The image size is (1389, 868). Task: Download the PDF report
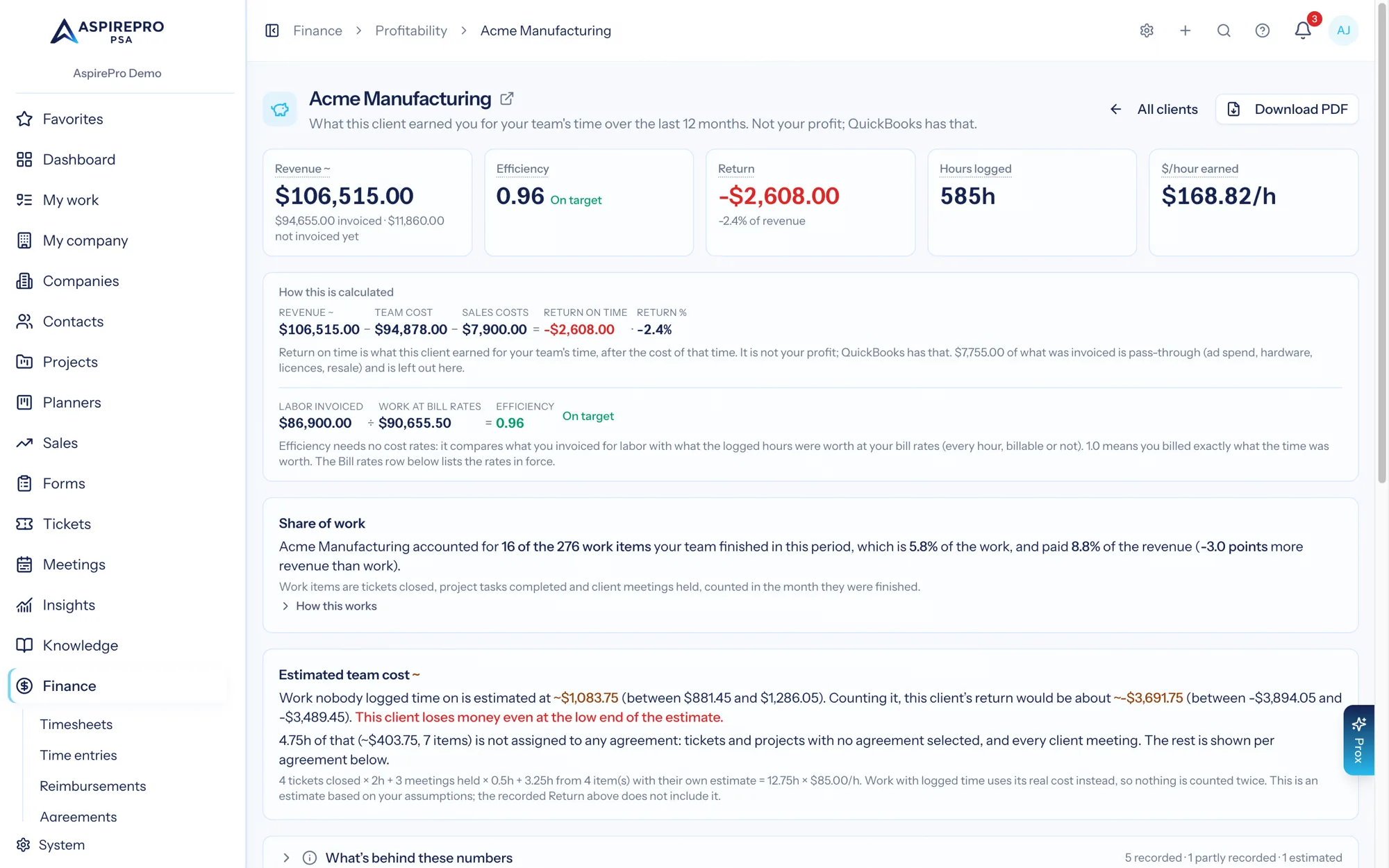[1287, 109]
